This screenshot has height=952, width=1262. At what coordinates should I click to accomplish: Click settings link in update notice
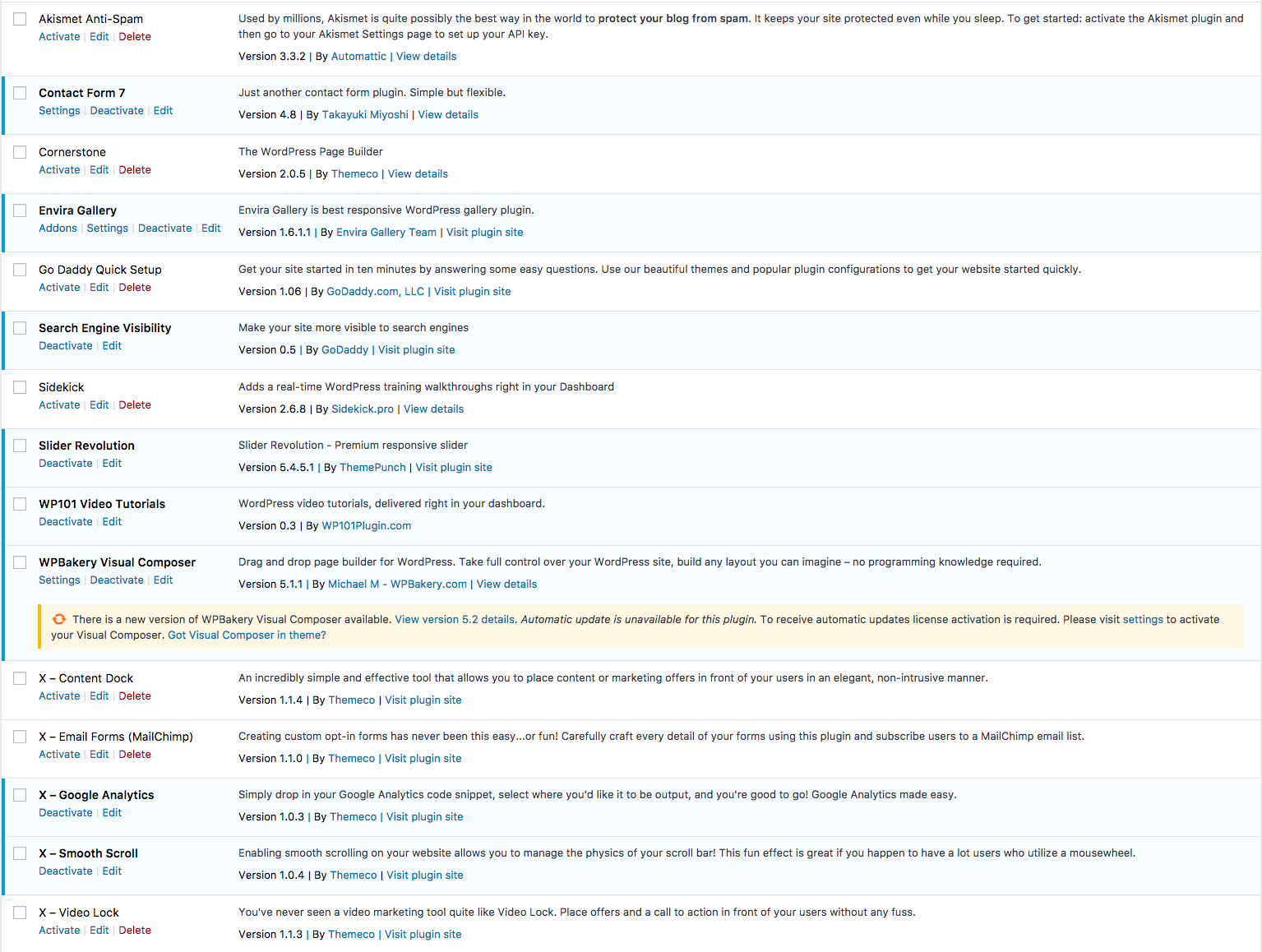1143,619
